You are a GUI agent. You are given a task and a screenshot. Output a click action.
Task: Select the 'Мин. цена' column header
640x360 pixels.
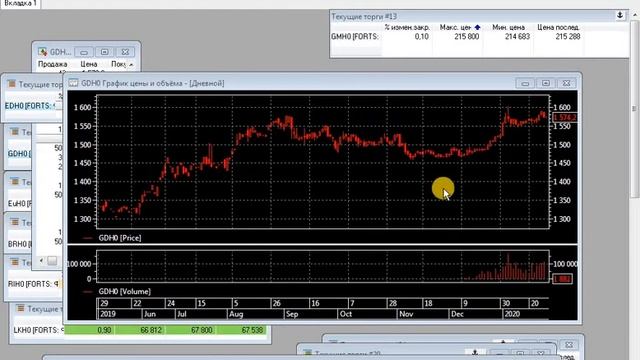click(508, 27)
